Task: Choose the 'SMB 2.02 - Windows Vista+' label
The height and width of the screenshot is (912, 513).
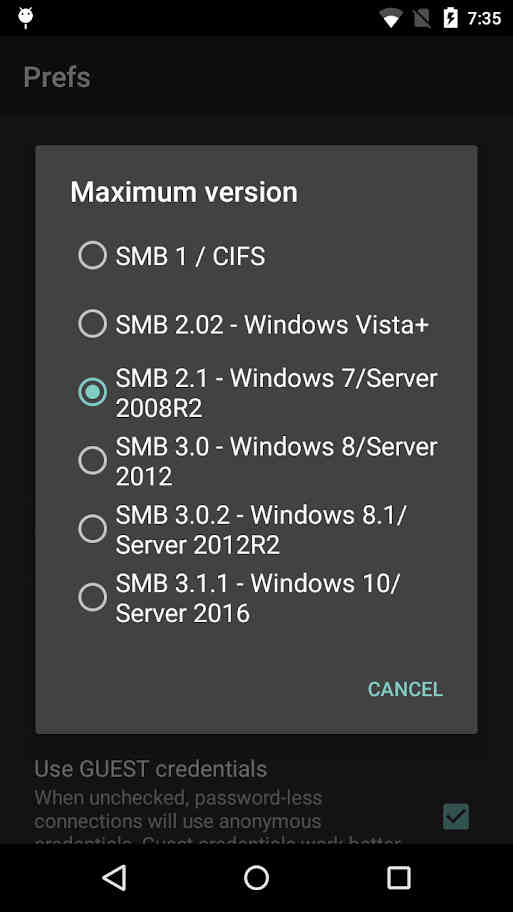Action: (272, 325)
